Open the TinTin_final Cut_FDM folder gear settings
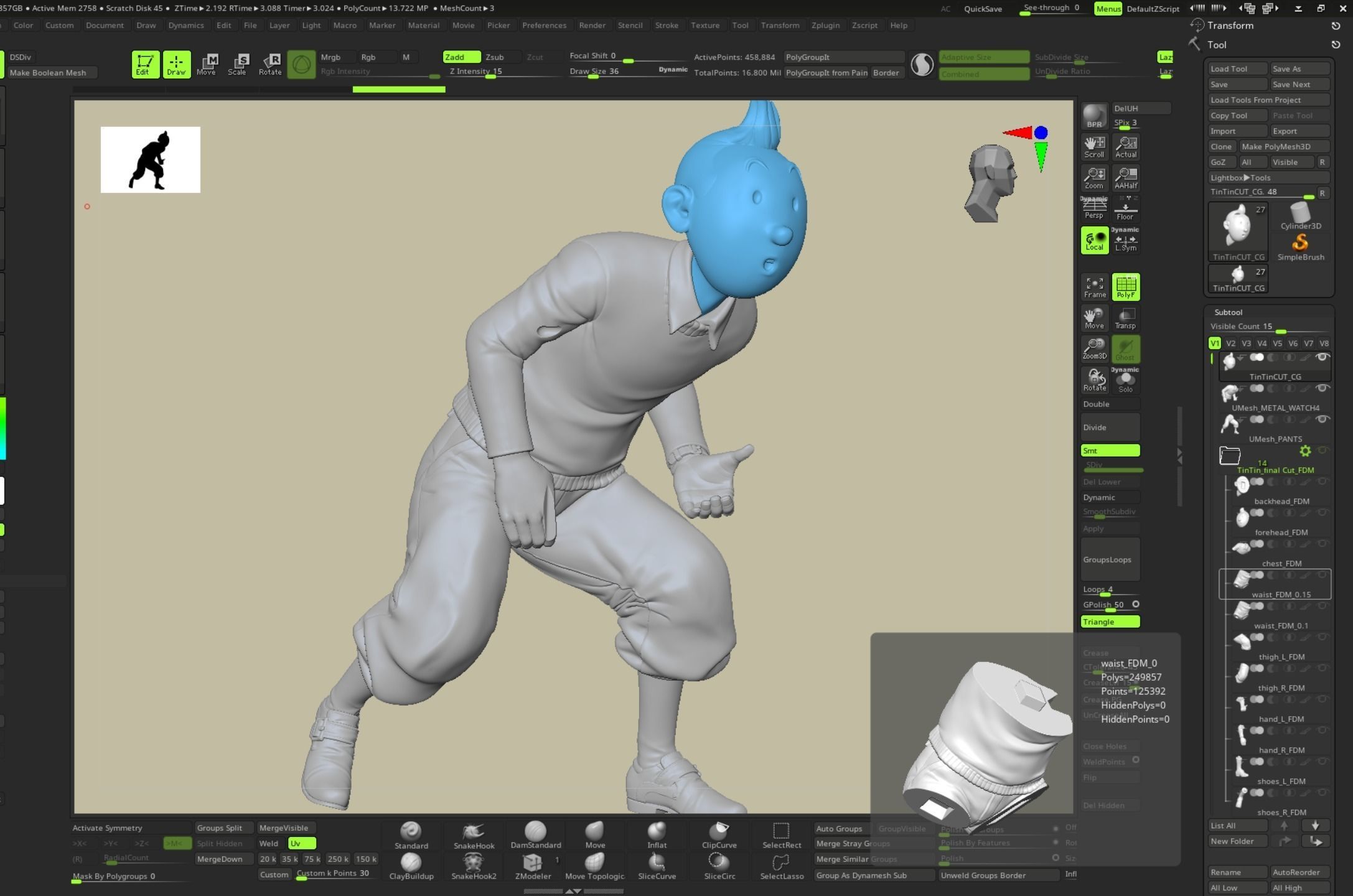 [x=1305, y=450]
